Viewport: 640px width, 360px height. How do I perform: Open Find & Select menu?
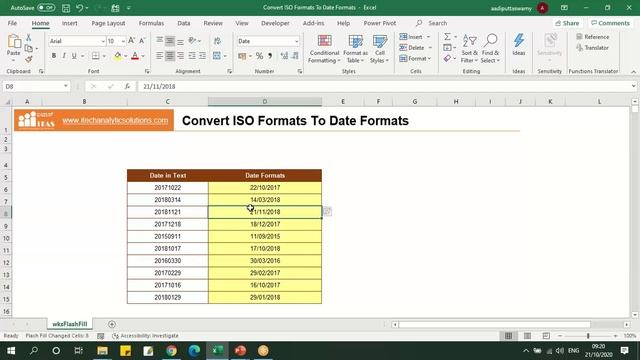(x=490, y=49)
